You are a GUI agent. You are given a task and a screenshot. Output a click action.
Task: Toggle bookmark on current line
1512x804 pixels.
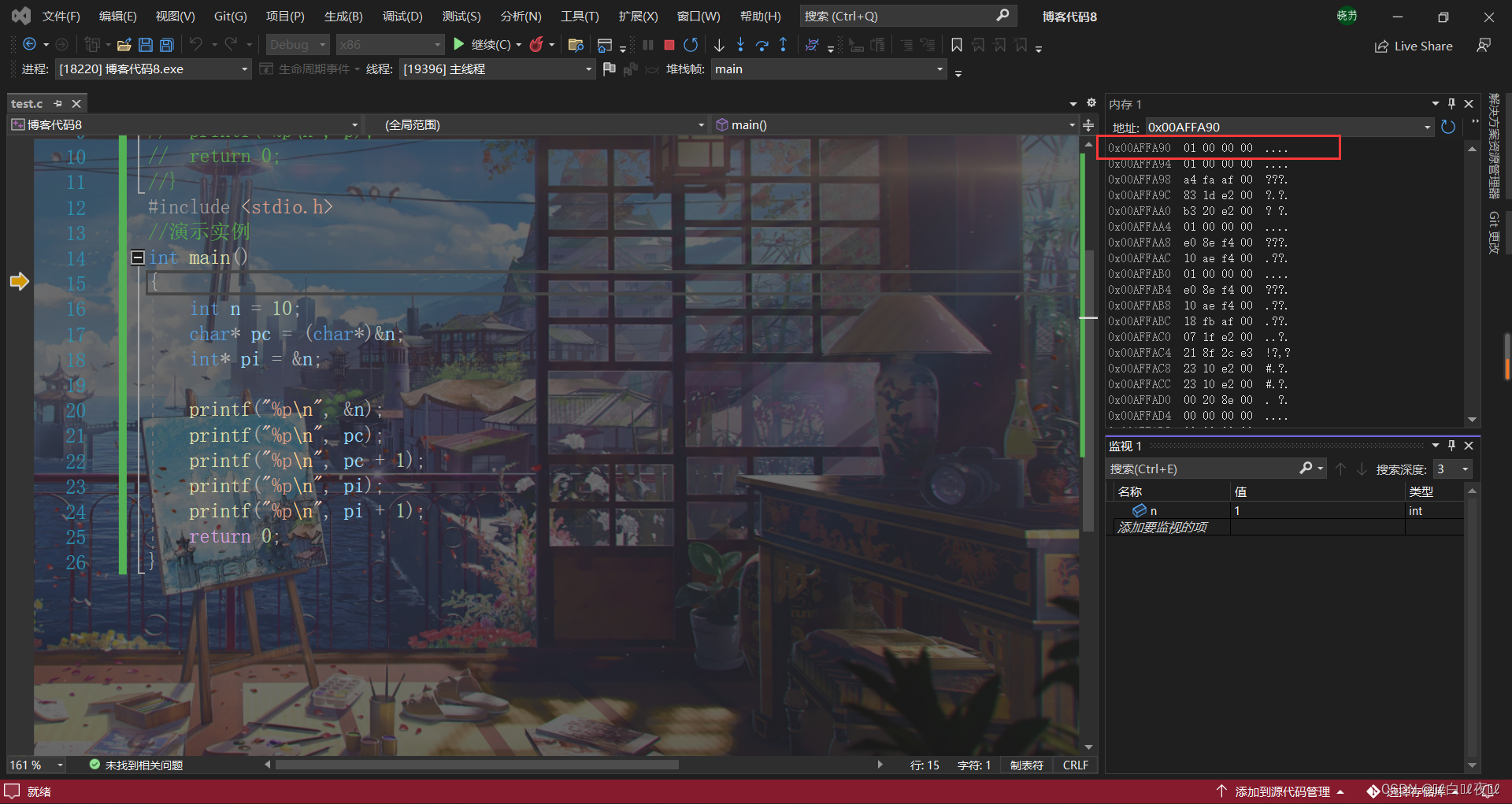click(957, 45)
